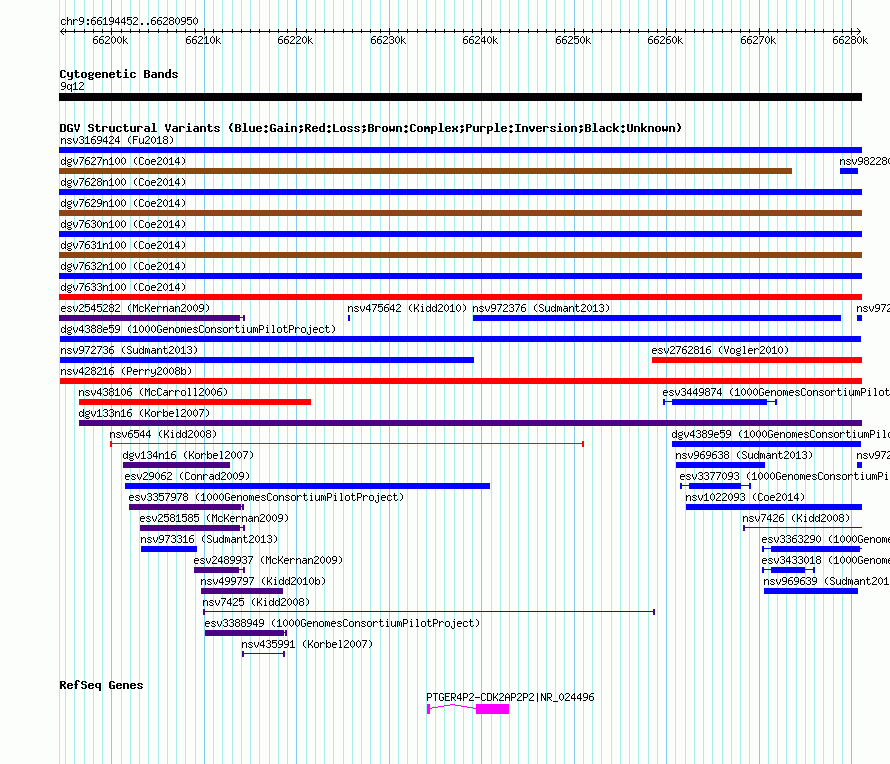Click the esv3449874 variant label
The height and width of the screenshot is (764, 890).
[x=776, y=392]
